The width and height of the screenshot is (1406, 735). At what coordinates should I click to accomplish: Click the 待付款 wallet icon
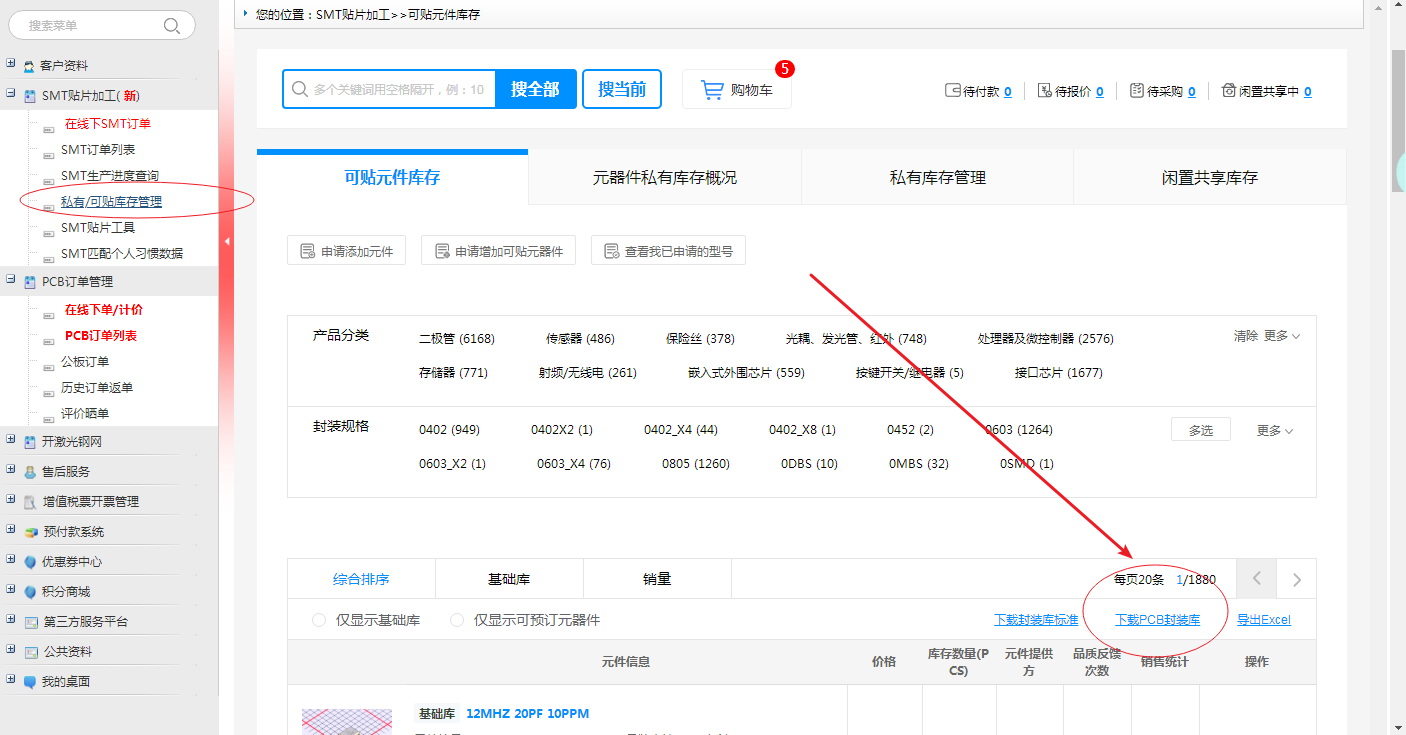pyautogui.click(x=952, y=91)
